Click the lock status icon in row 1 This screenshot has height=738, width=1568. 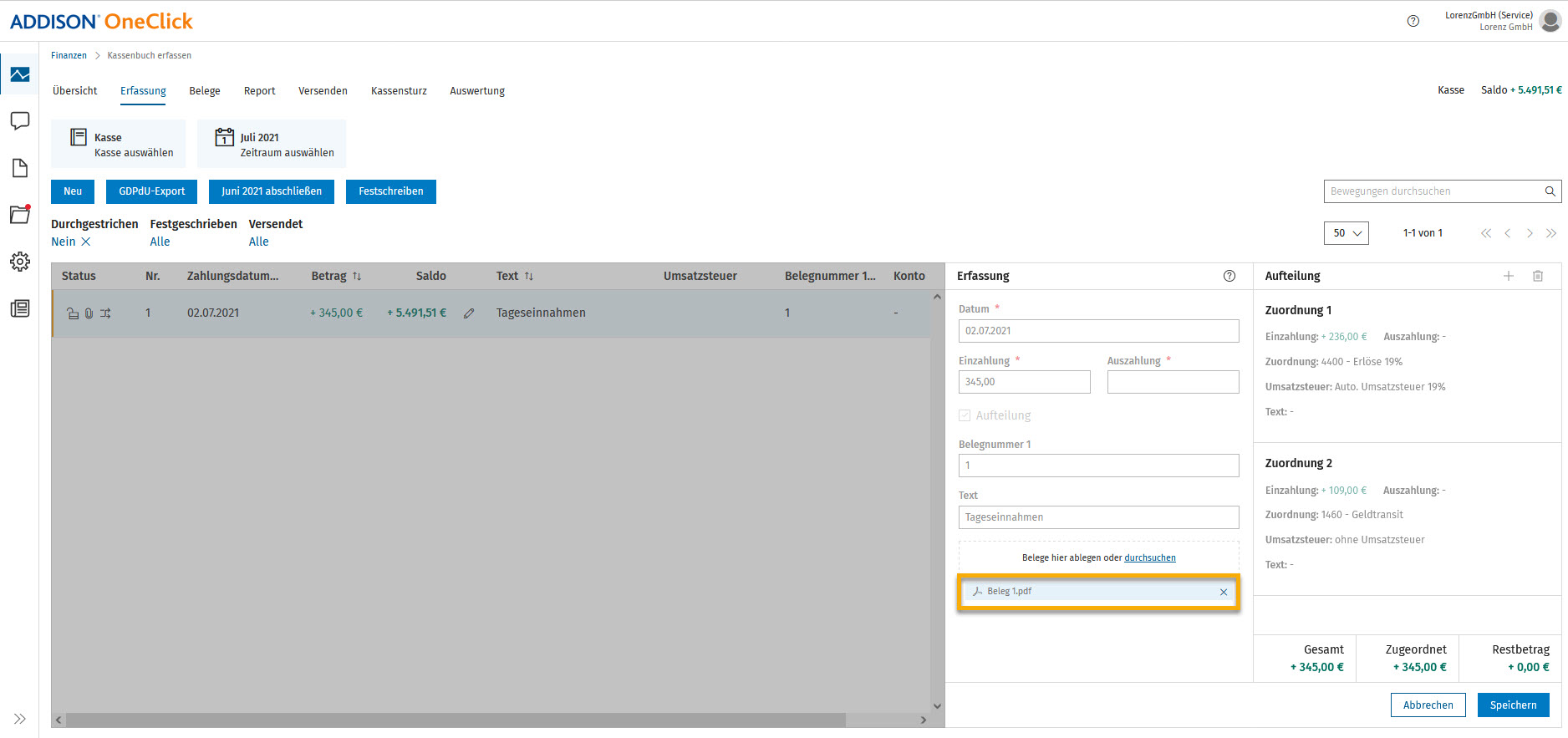(x=73, y=313)
